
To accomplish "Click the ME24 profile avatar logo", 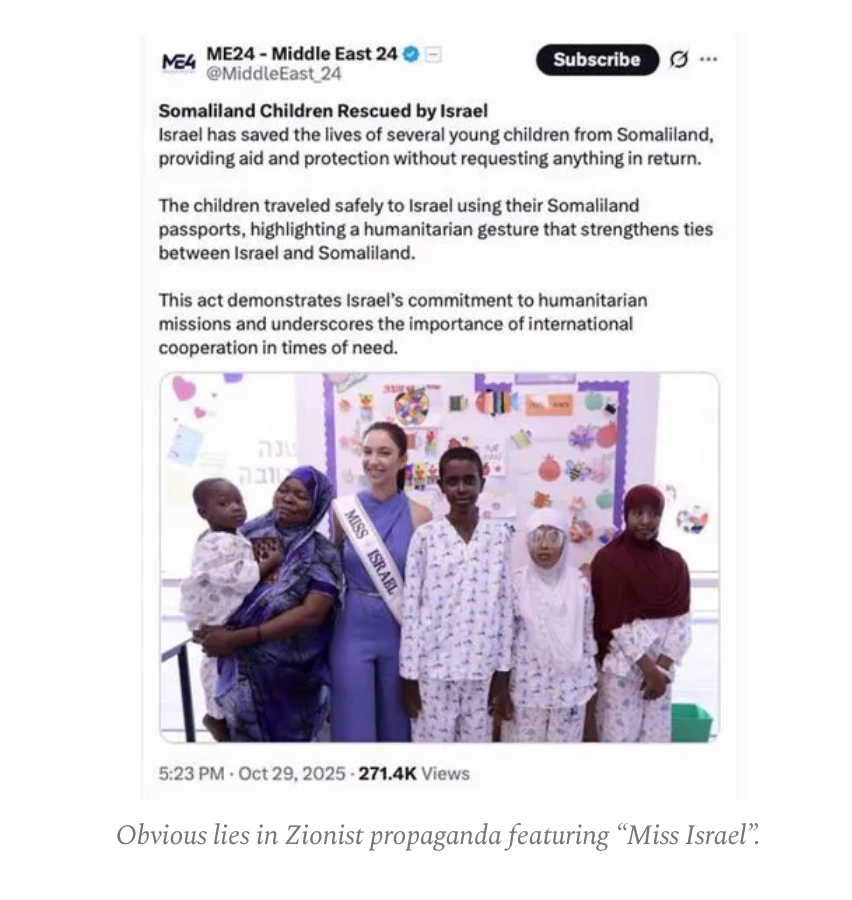I will point(177,60).
